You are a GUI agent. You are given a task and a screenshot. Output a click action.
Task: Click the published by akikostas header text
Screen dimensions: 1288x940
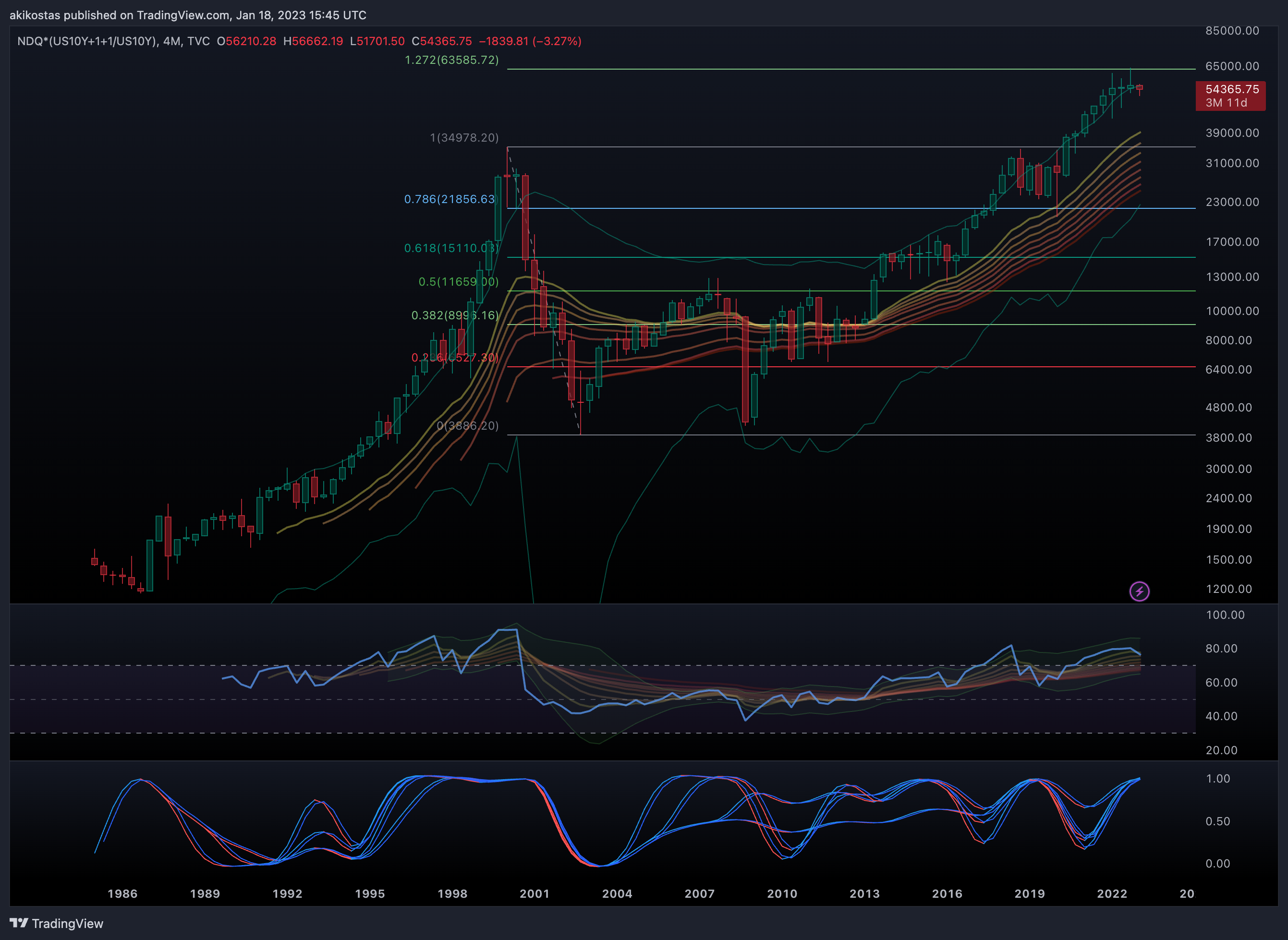pyautogui.click(x=188, y=15)
